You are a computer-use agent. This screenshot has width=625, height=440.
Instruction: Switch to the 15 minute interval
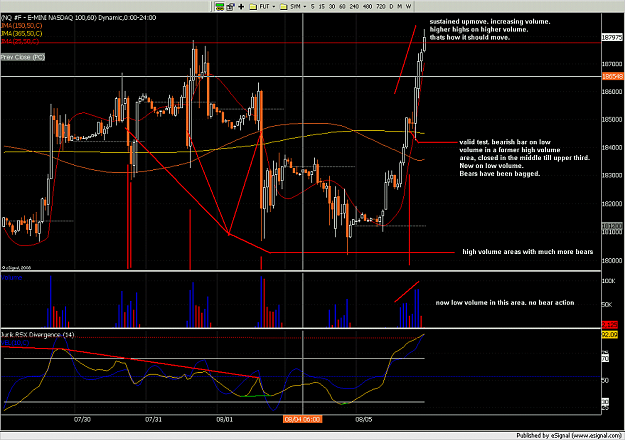321,6
